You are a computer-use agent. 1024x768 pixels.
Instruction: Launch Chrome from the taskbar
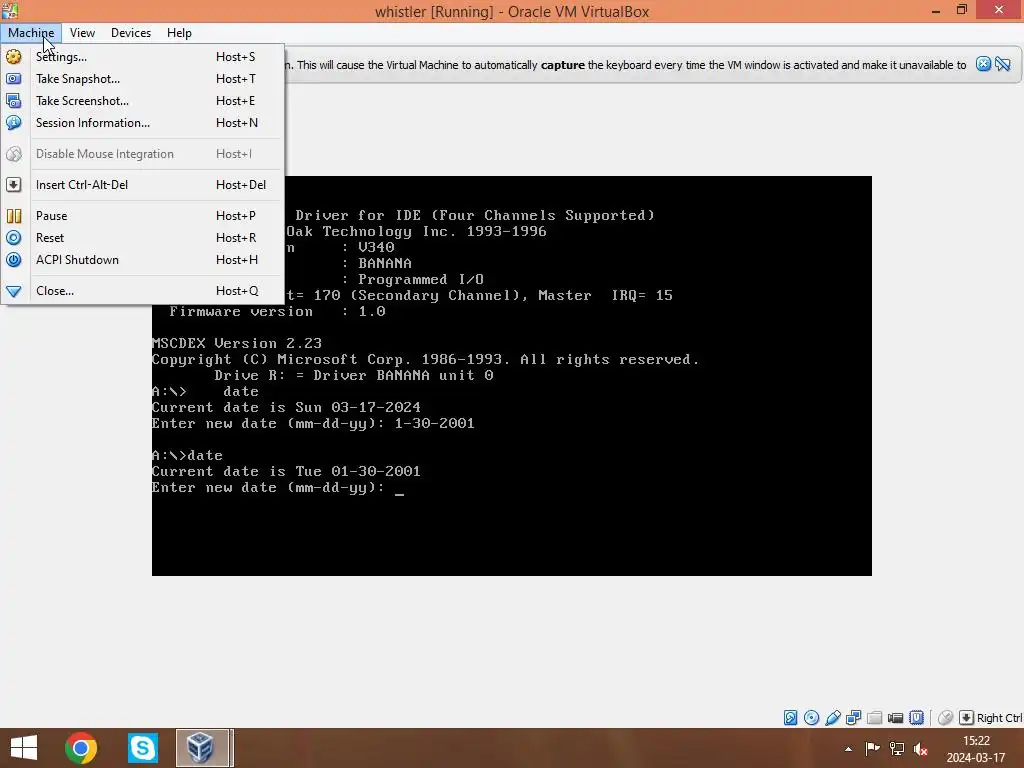tap(81, 748)
